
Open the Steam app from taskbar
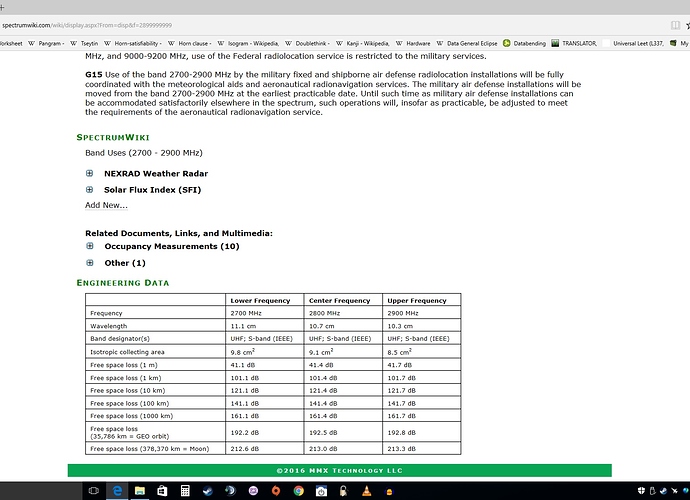pos(208,491)
